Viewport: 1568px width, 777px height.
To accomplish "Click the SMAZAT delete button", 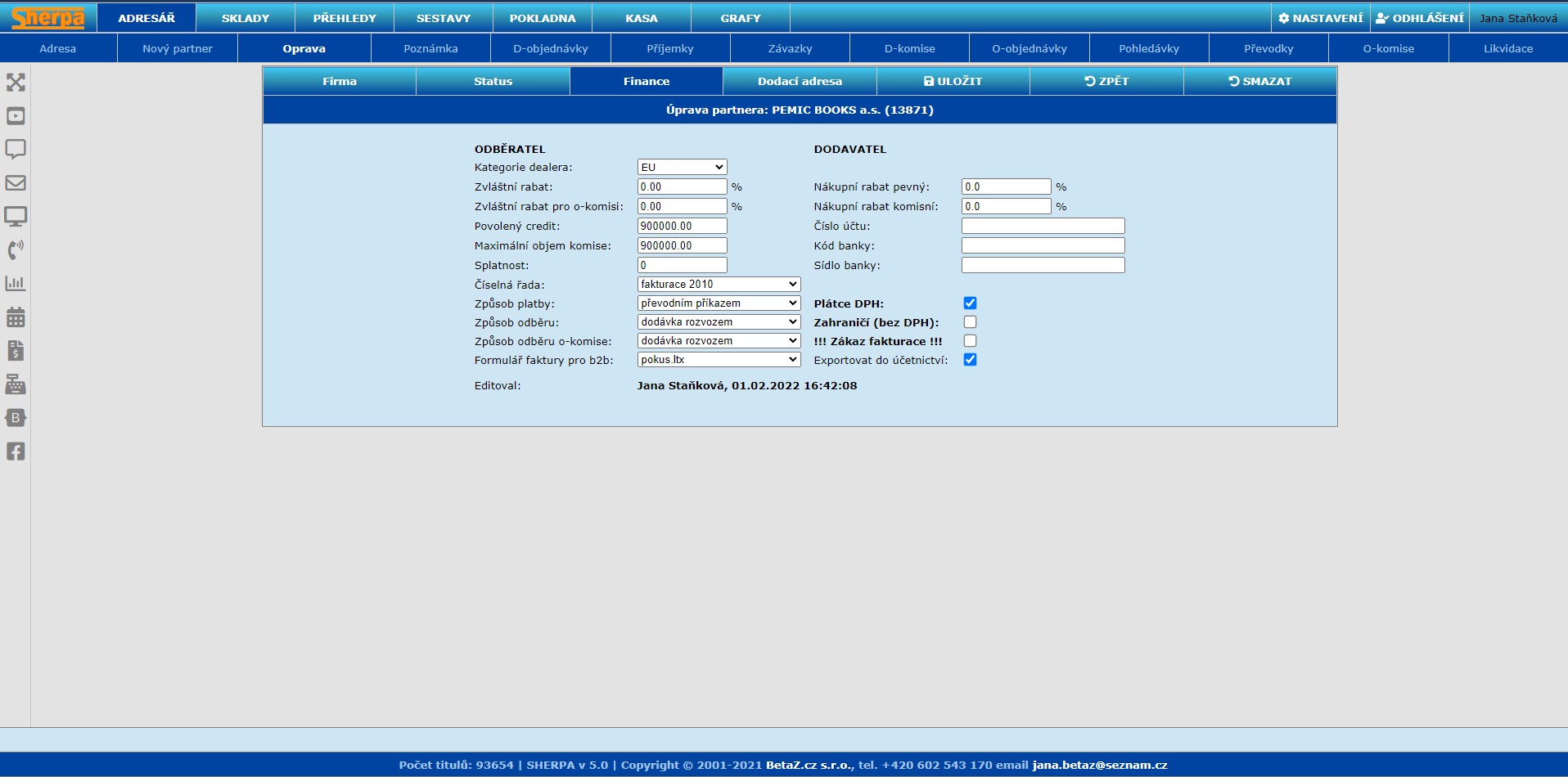I will (1259, 82).
